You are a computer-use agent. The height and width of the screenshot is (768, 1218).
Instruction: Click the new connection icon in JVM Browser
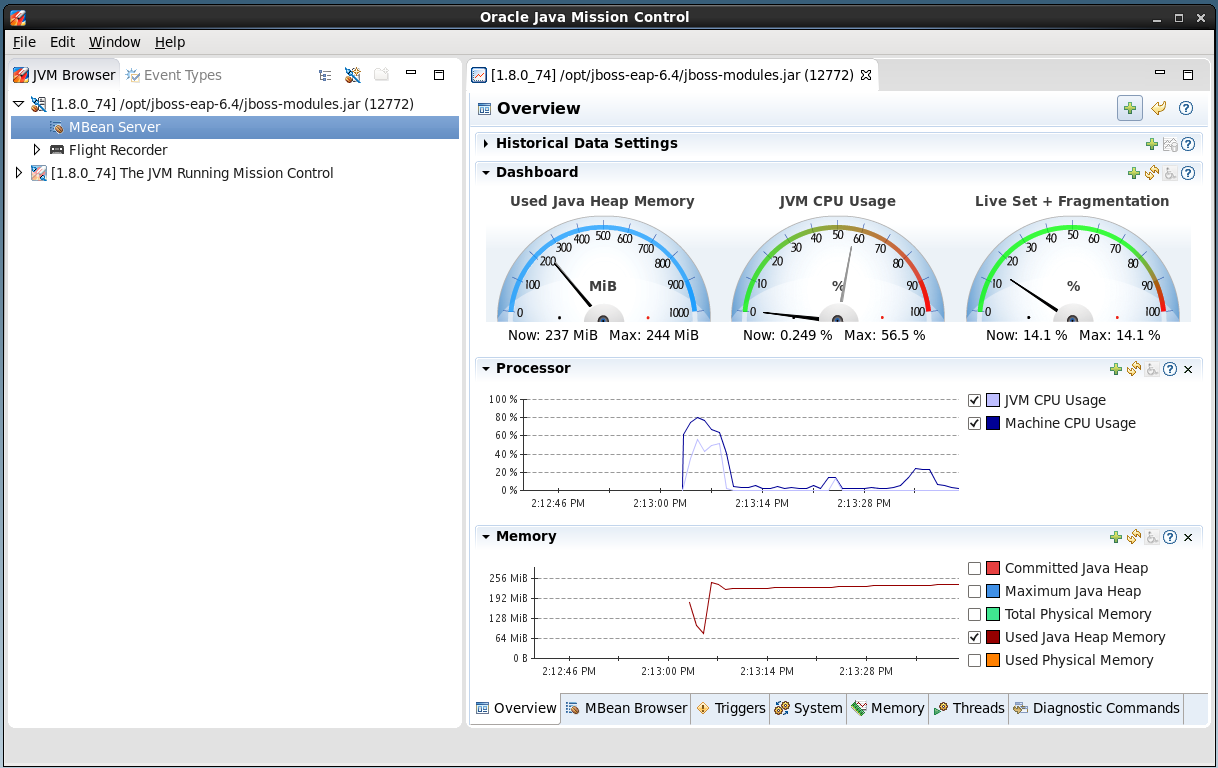[x=353, y=75]
